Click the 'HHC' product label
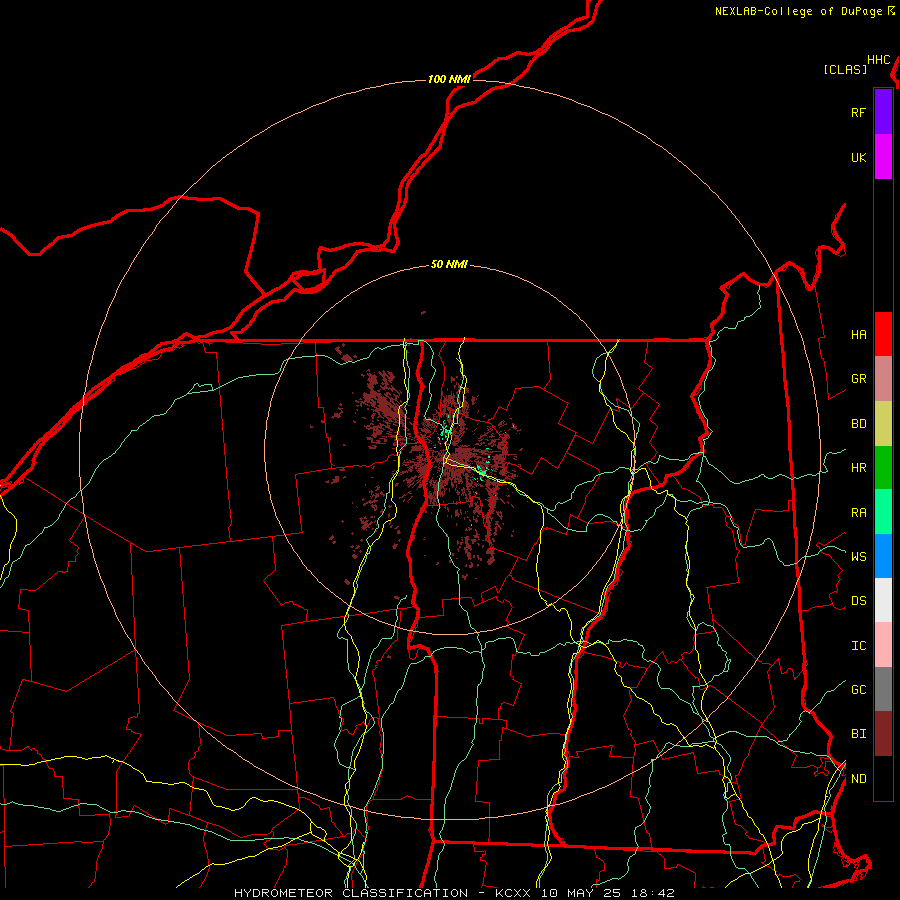 (878, 59)
